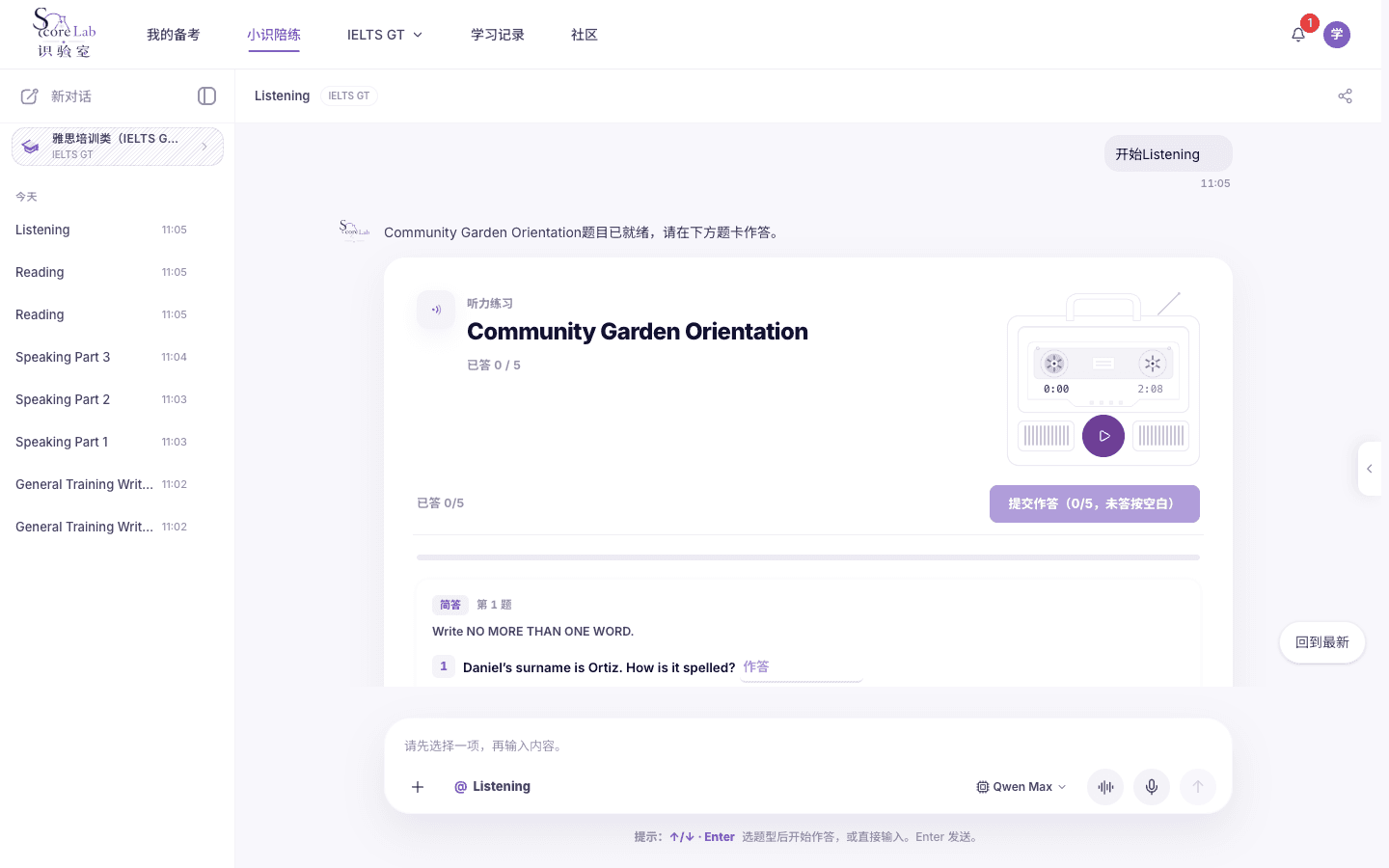The width and height of the screenshot is (1389, 868).
Task: Submit answers with 提交作答 button
Action: (x=1095, y=503)
